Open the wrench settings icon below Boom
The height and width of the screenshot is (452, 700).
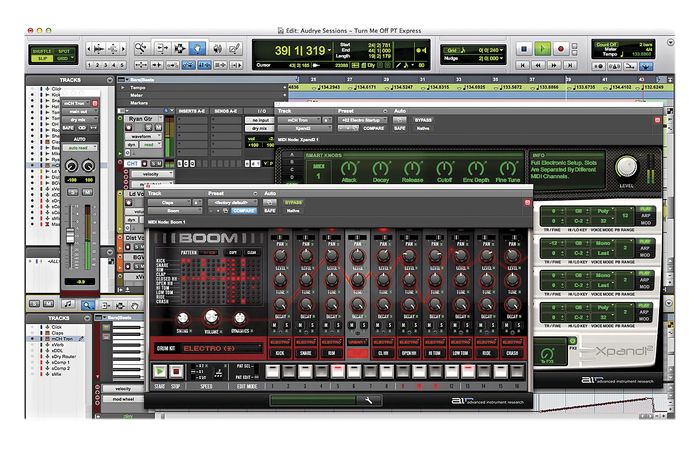point(368,401)
